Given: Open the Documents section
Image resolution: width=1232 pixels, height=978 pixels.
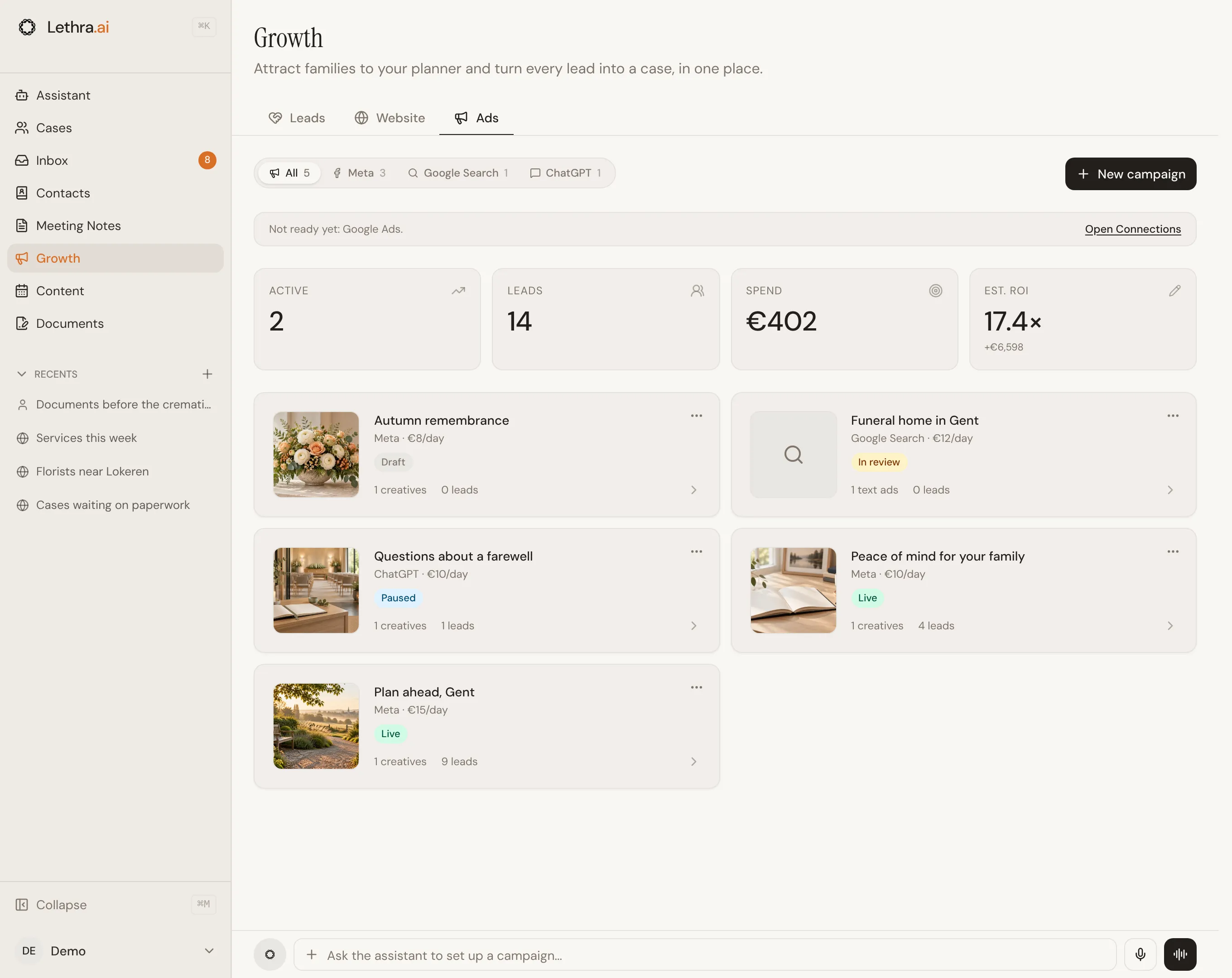Looking at the screenshot, I should point(115,323).
